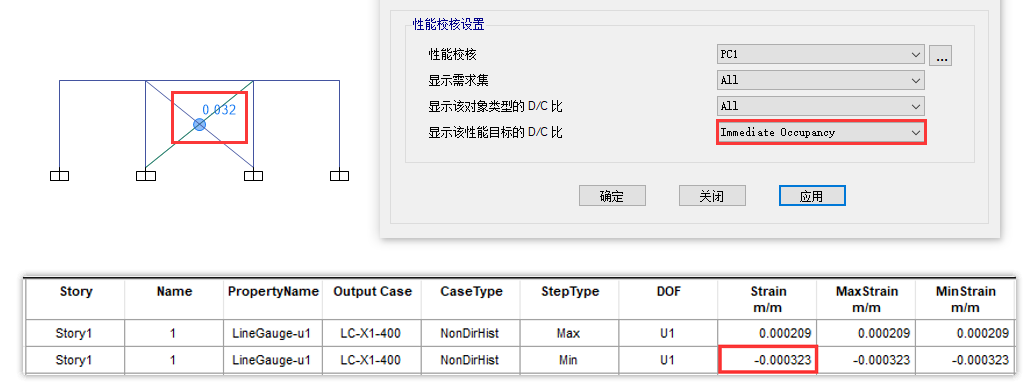Click the second support symbol from the left
Image resolution: width=1035 pixels, height=389 pixels.
146,176
